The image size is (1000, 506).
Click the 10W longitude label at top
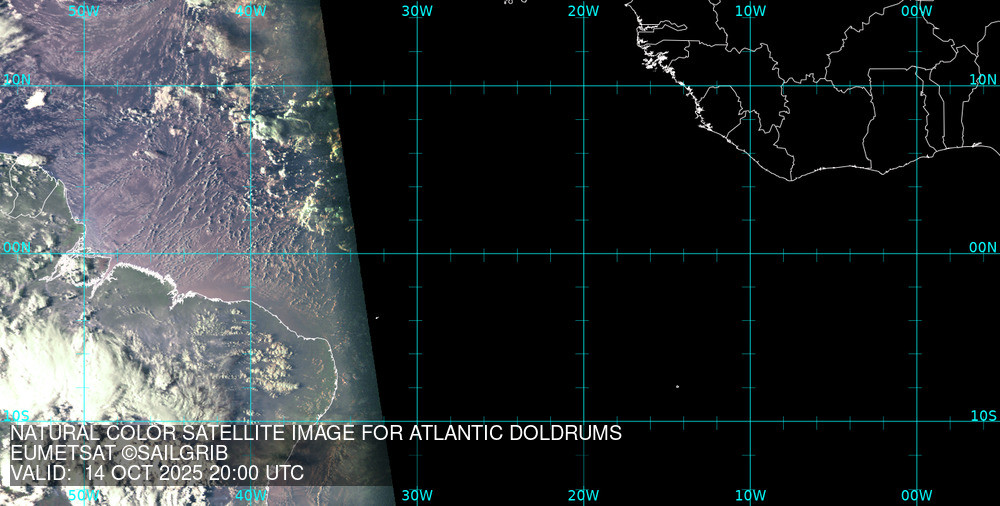(x=750, y=11)
